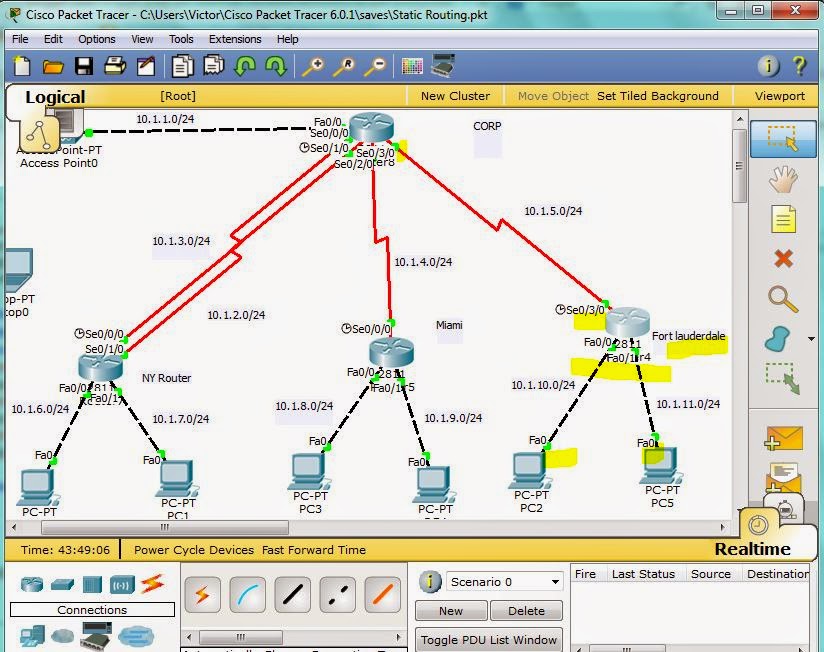Save the network with the floppy icon
Viewport: 824px width, 652px height.
coord(84,66)
